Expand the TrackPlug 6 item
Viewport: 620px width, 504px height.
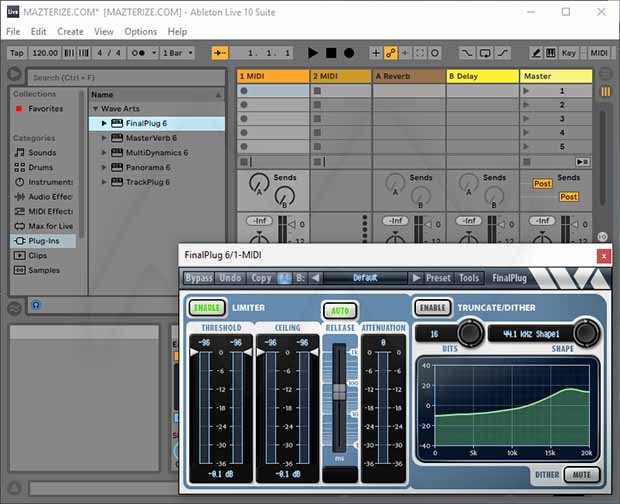[x=104, y=182]
